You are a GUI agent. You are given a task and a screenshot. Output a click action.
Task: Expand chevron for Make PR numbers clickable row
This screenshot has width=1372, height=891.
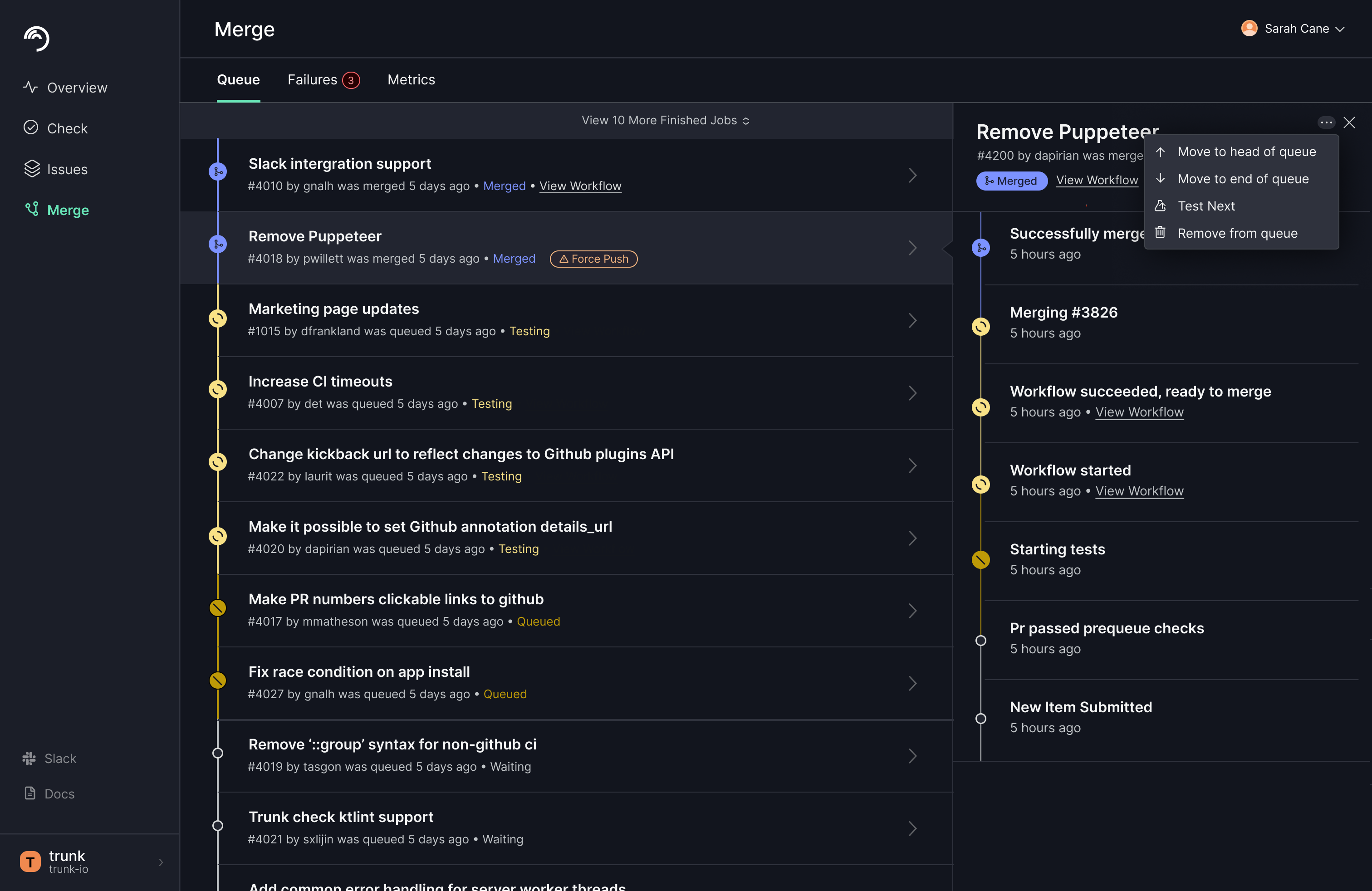point(912,611)
